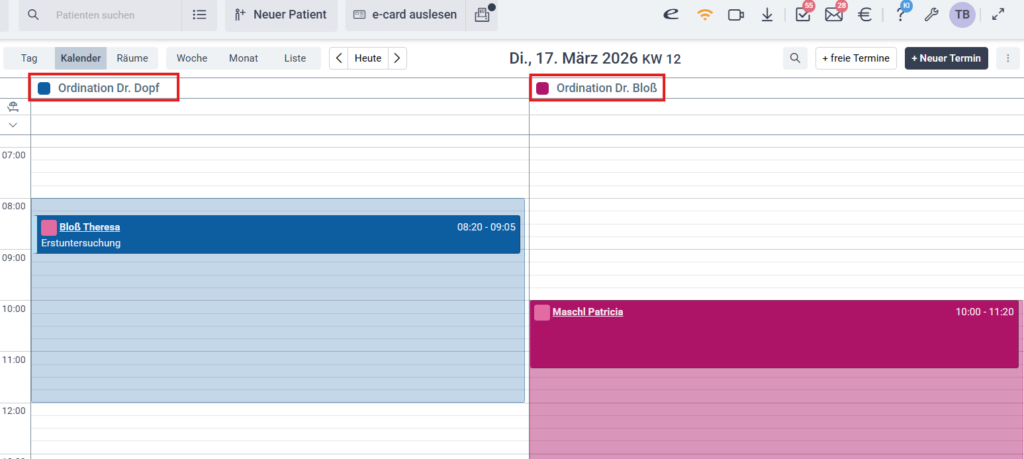
Task: Switch to the Tag view
Action: [x=29, y=58]
